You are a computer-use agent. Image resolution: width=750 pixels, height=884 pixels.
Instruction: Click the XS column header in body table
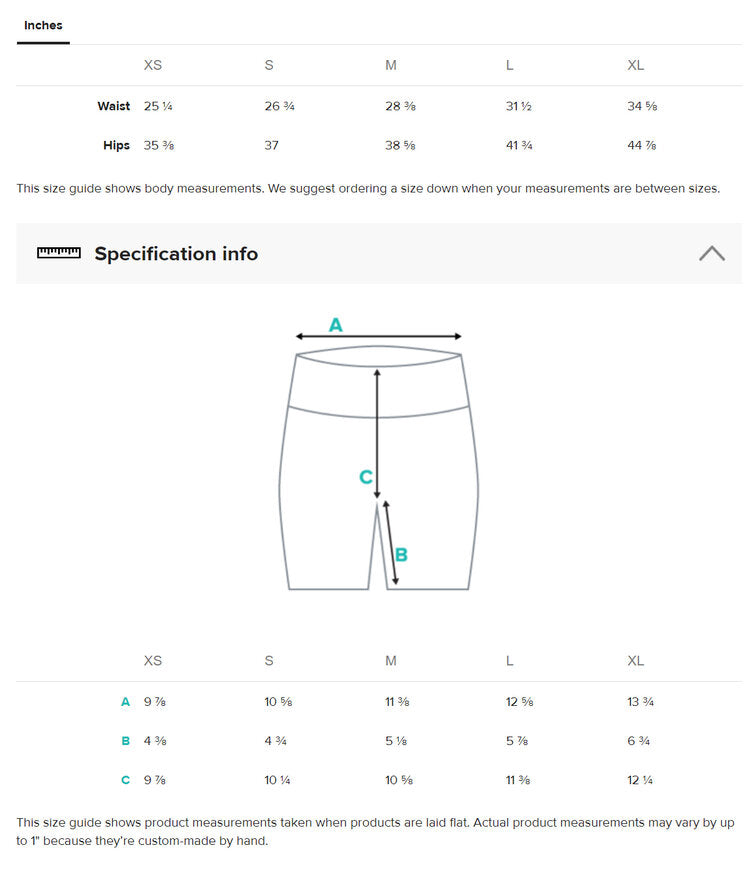coord(153,65)
